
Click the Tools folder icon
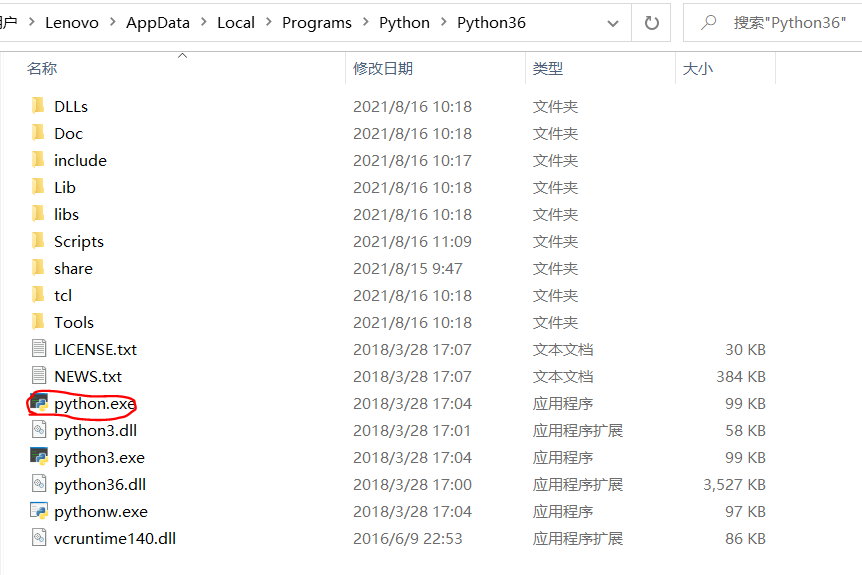coord(38,321)
